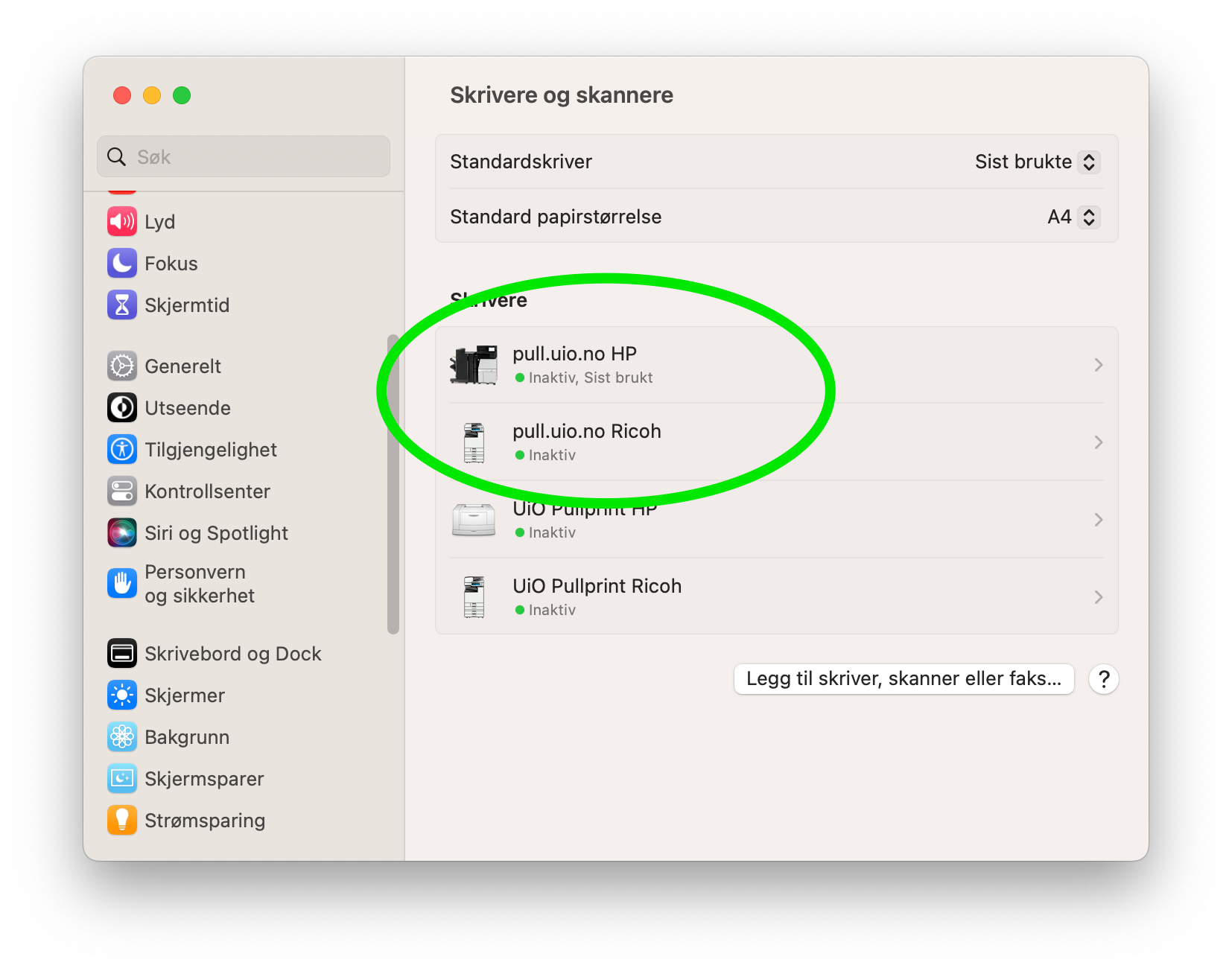Click the 'Inaktiv' status under UiO Pullprint Ricoh
Screen dimensions: 1232x971
click(552, 610)
